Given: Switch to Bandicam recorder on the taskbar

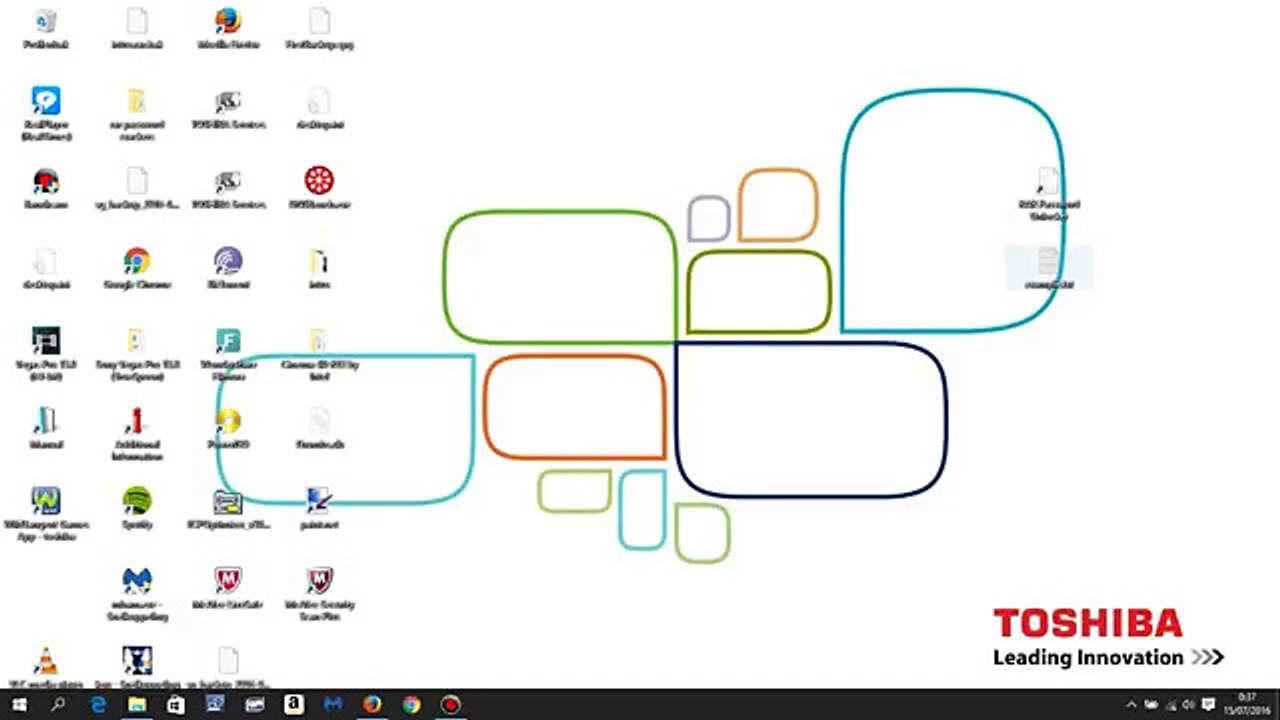Looking at the screenshot, I should (450, 705).
